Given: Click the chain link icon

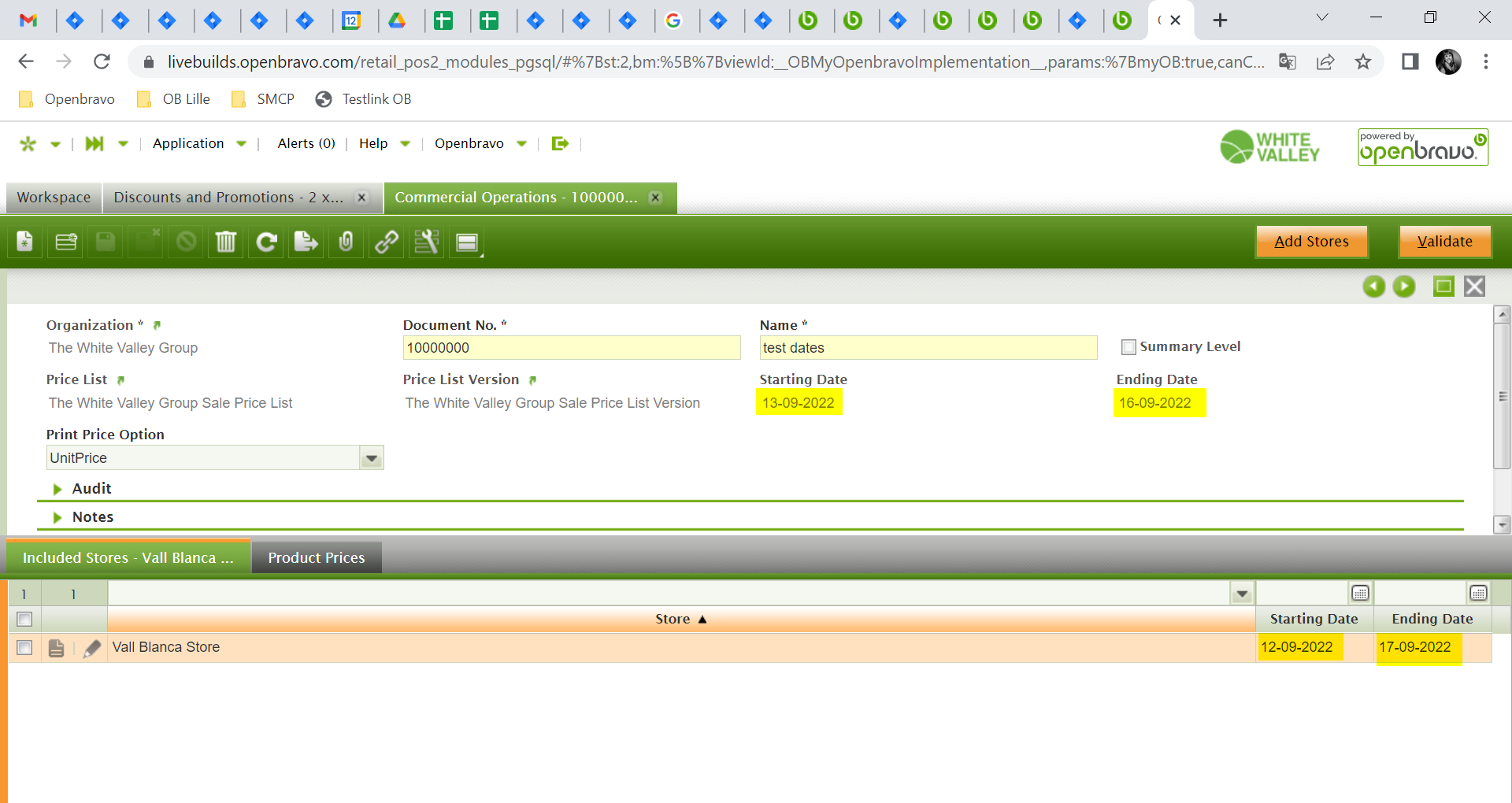Looking at the screenshot, I should (386, 242).
